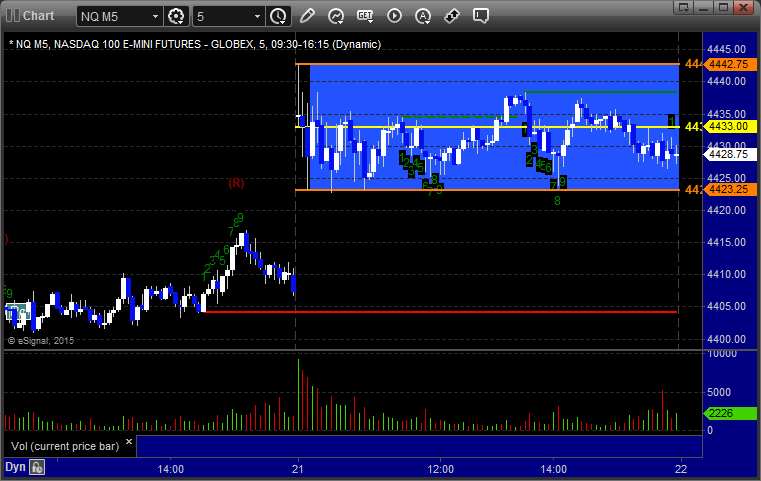Click the 22 date label on time axis

coord(681,469)
